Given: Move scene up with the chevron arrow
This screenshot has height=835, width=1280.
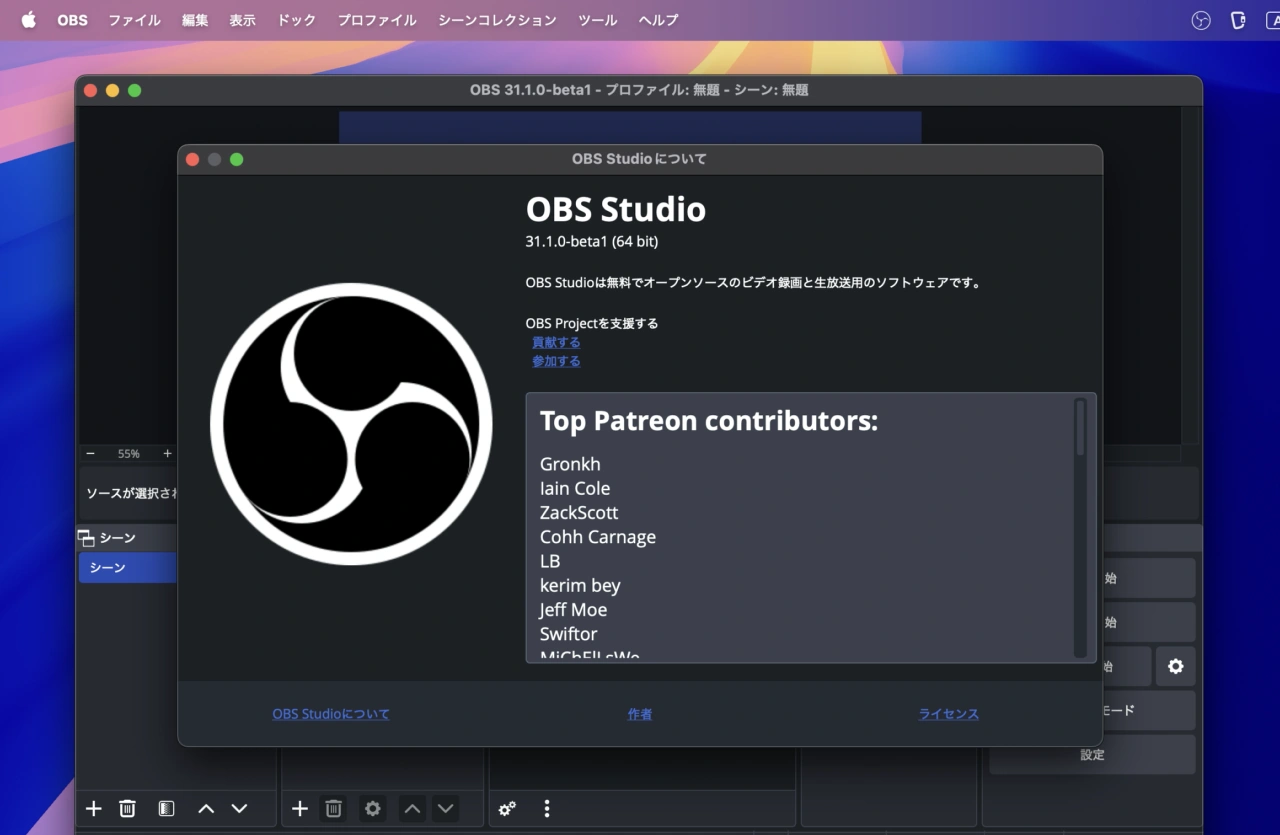Looking at the screenshot, I should pyautogui.click(x=206, y=809).
